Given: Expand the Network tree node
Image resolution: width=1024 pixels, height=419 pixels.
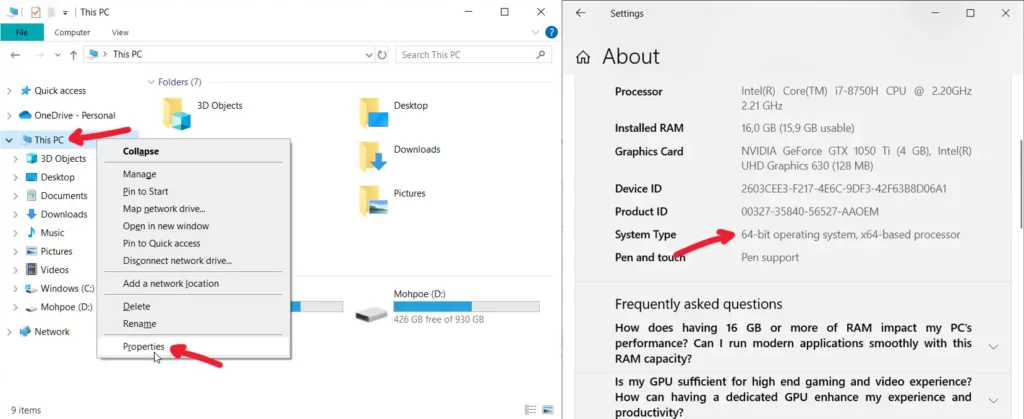Looking at the screenshot, I should pos(9,332).
